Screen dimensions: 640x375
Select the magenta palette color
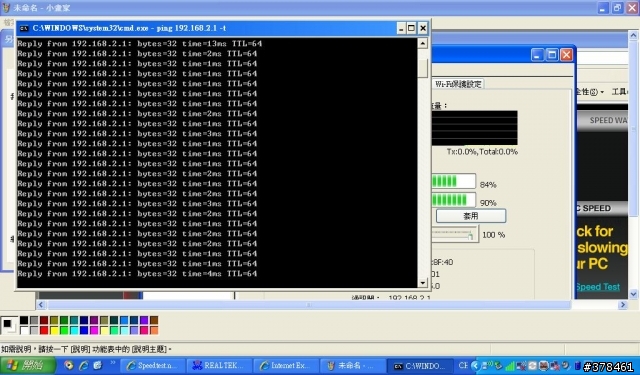coord(94,330)
